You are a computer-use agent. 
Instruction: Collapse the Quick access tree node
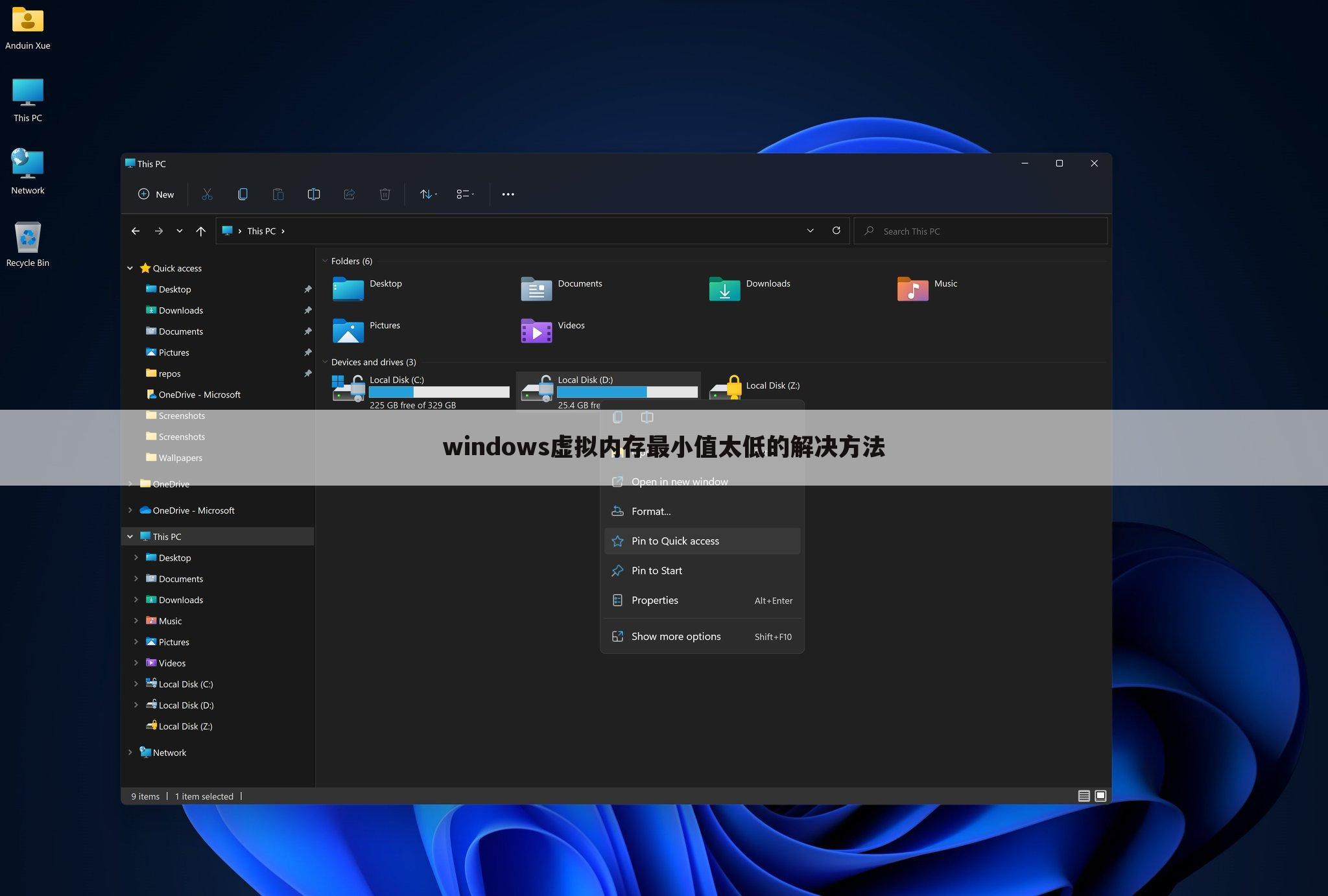[130, 268]
